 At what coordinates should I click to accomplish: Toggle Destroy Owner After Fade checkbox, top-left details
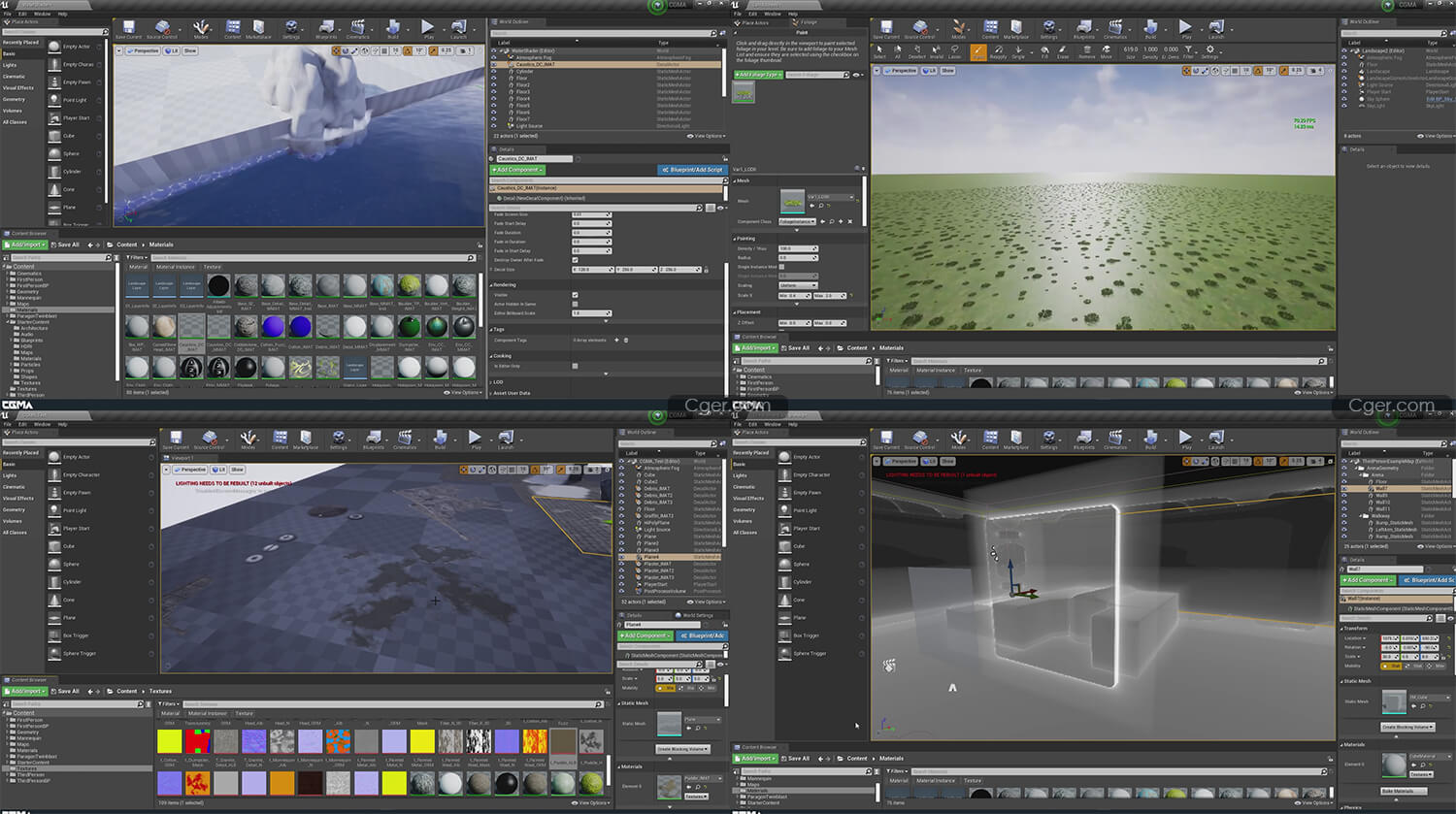pyautogui.click(x=575, y=260)
